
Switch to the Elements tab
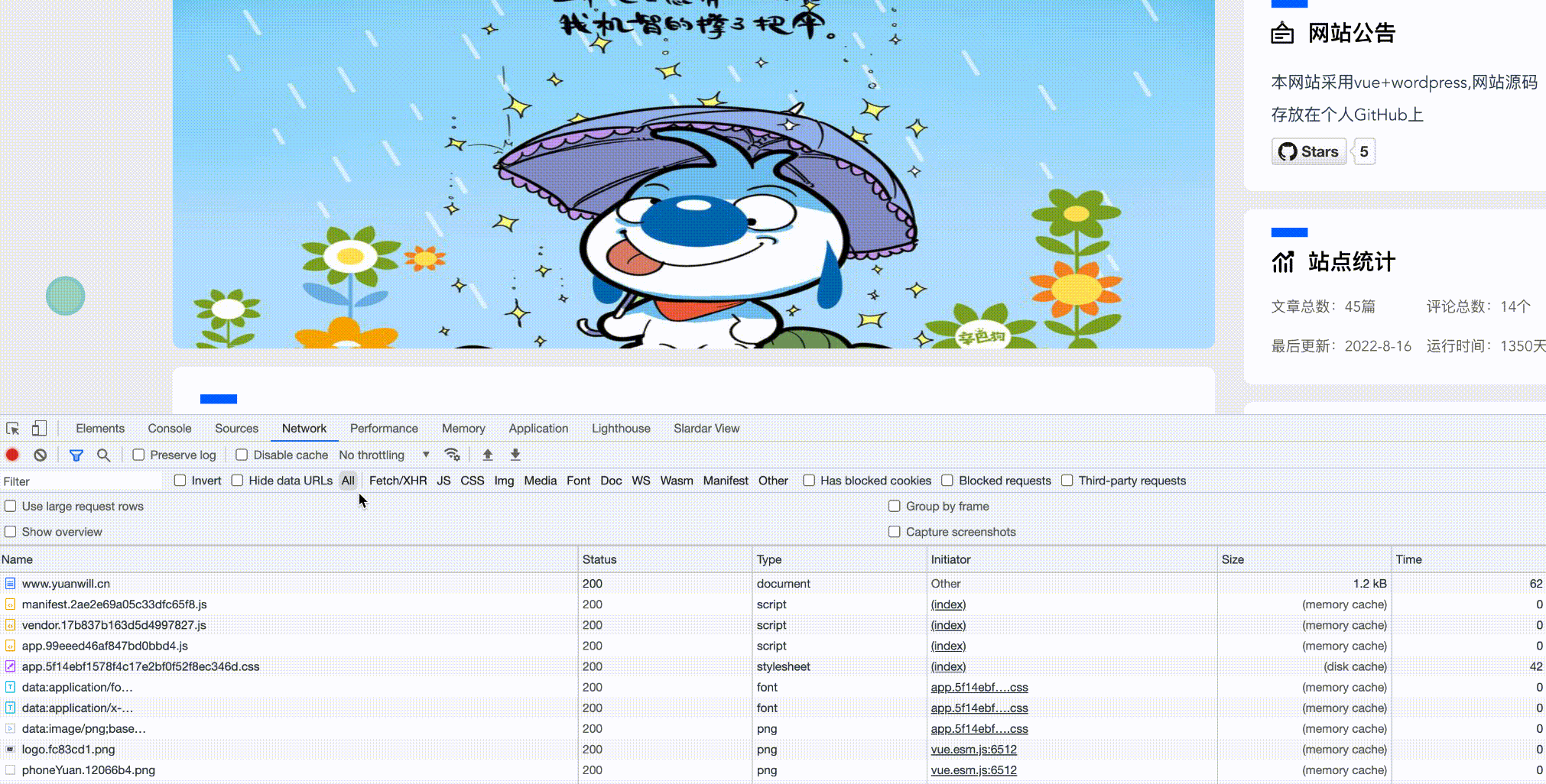[100, 429]
